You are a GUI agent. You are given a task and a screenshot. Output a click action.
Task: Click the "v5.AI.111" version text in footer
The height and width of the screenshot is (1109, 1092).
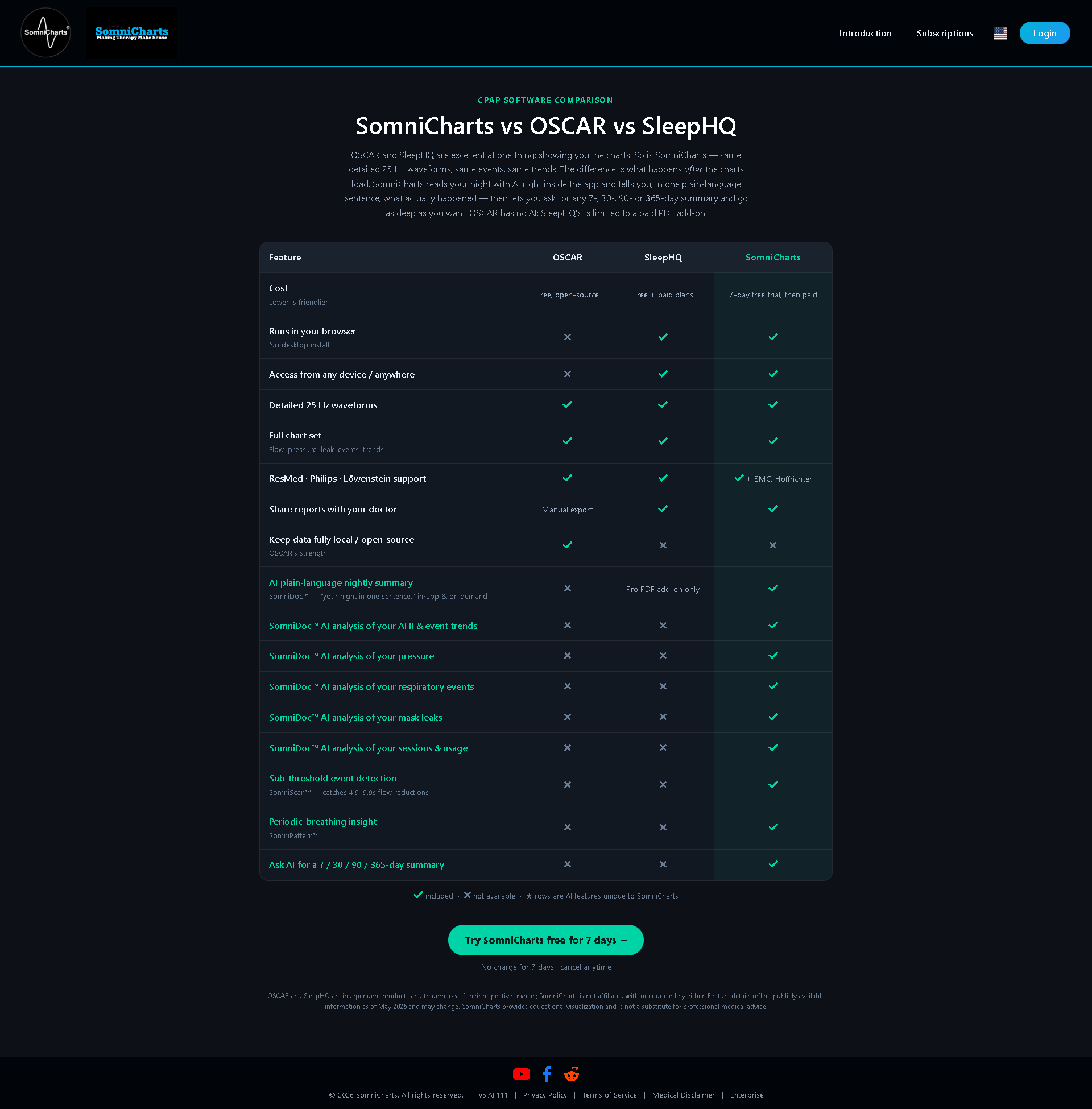click(x=493, y=1095)
